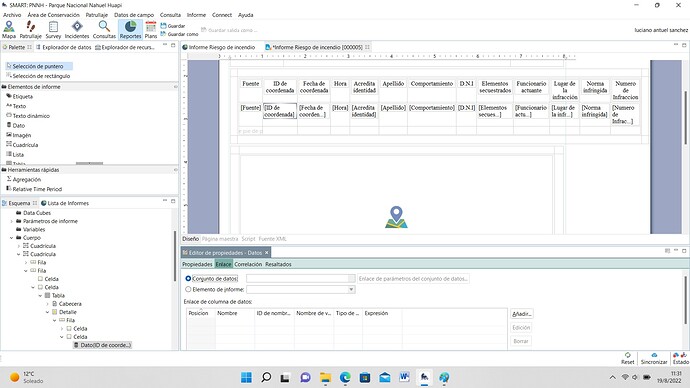Open the Mapa view in toolbar
Screen dimensions: 690x388
pyautogui.click(x=9, y=29)
